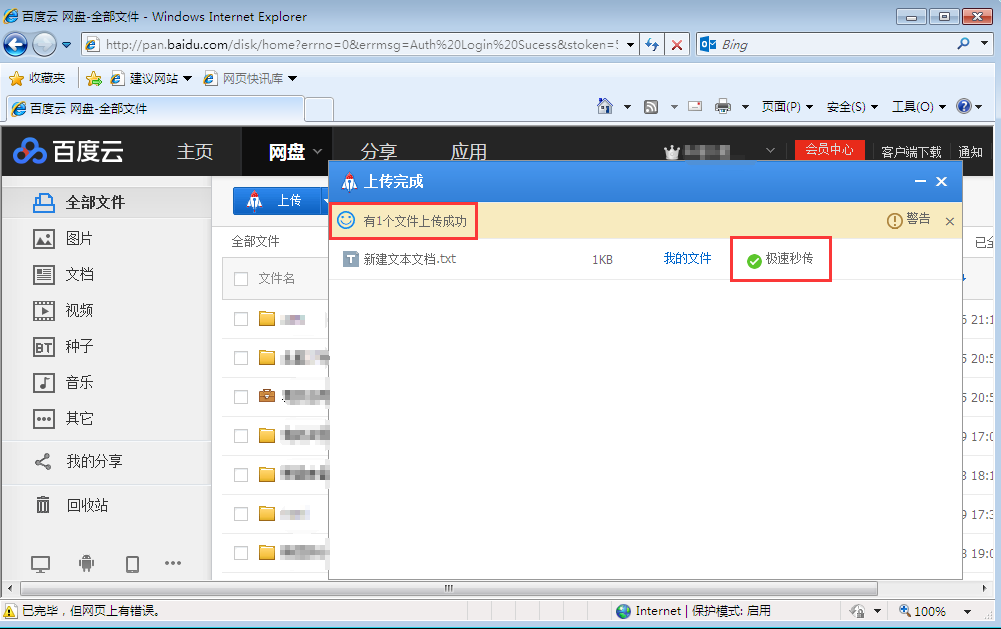Click the mobile phone client icon
1001x629 pixels.
pyautogui.click(x=132, y=564)
